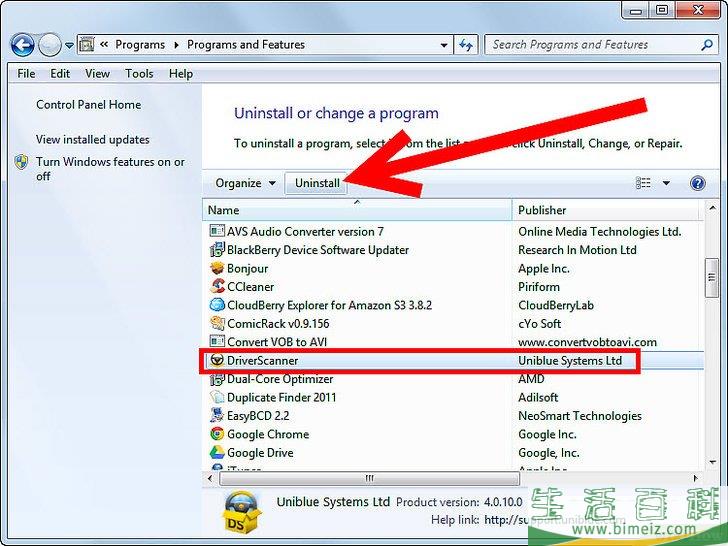Select CloudBerry Explorer for Amazon S3 row
Image resolution: width=728 pixels, height=546 pixels.
click(453, 305)
